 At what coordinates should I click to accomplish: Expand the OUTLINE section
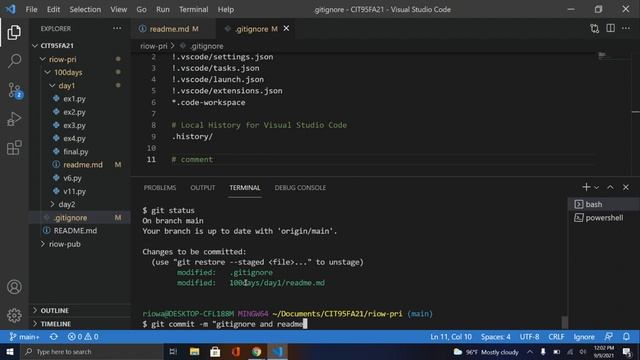click(54, 311)
